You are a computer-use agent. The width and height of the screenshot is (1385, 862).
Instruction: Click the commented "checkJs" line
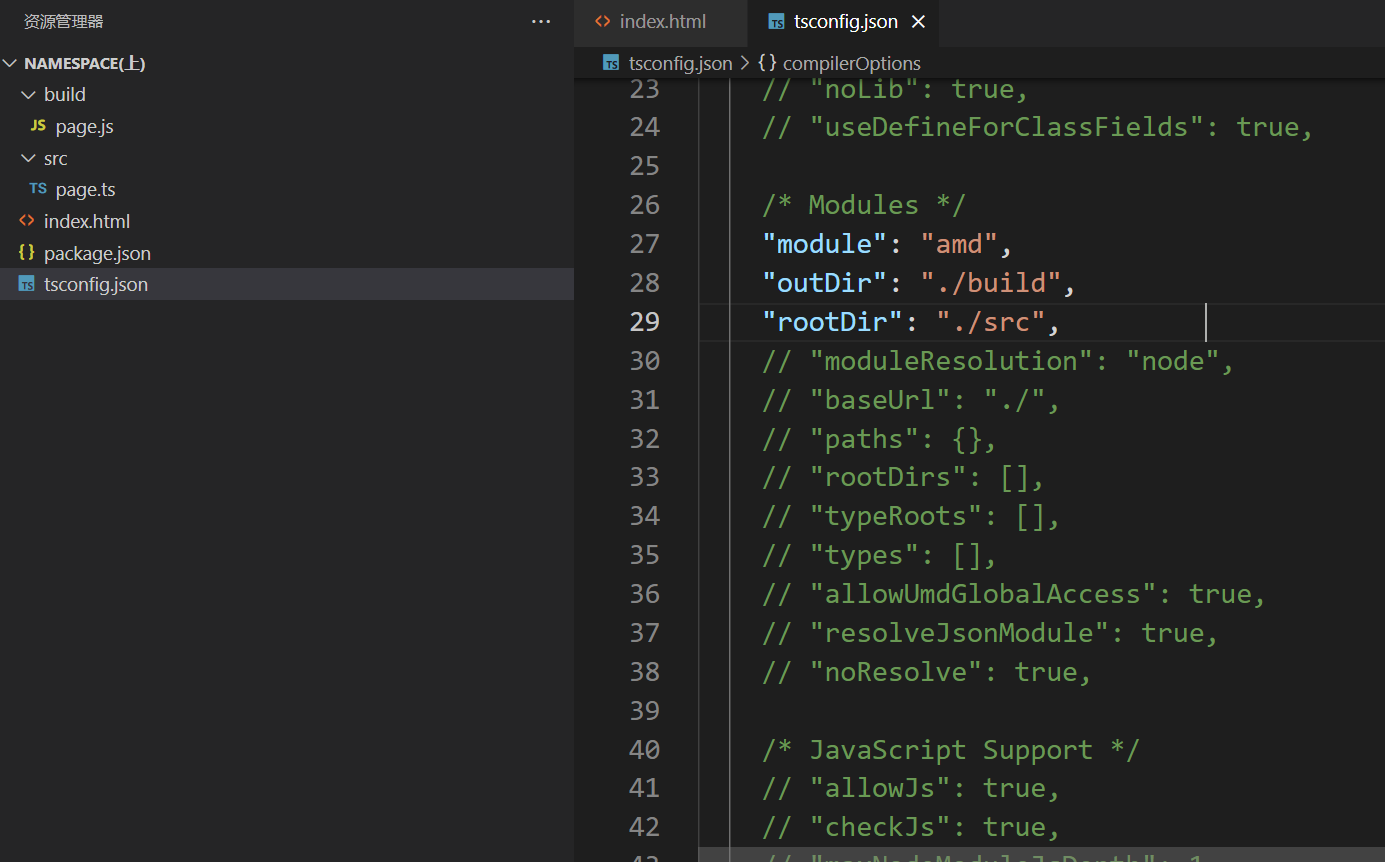coord(911,828)
